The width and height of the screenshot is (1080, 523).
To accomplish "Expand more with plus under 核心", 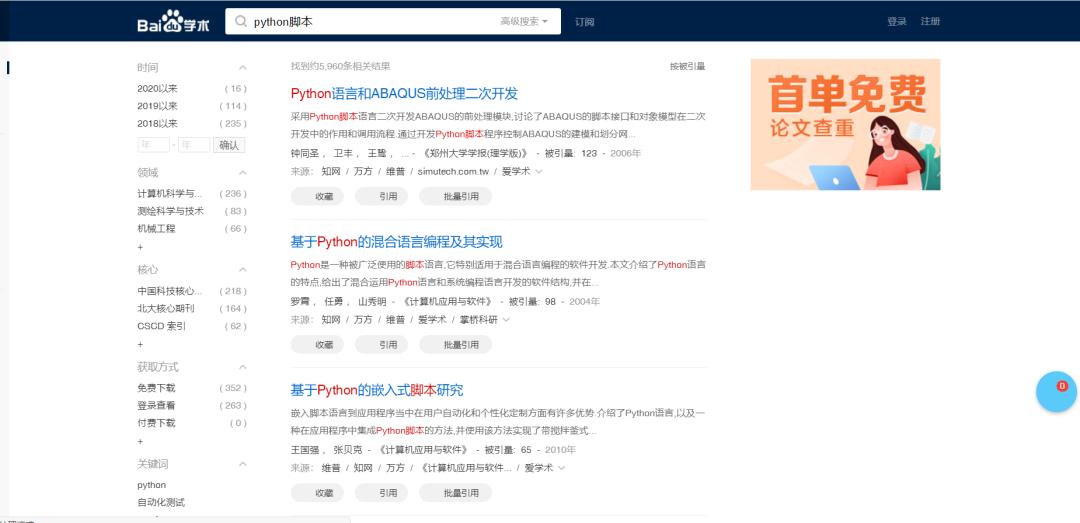I will [141, 344].
